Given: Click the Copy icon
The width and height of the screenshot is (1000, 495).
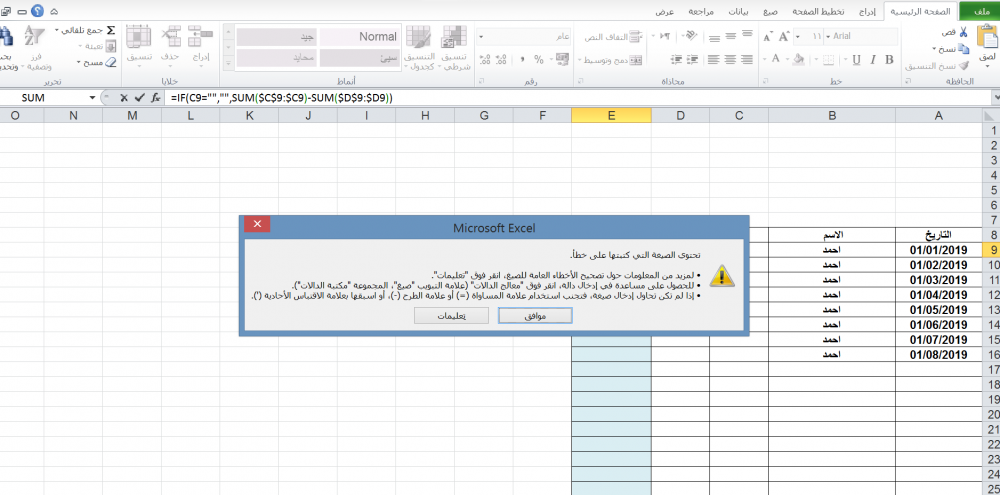Looking at the screenshot, I should click(963, 49).
